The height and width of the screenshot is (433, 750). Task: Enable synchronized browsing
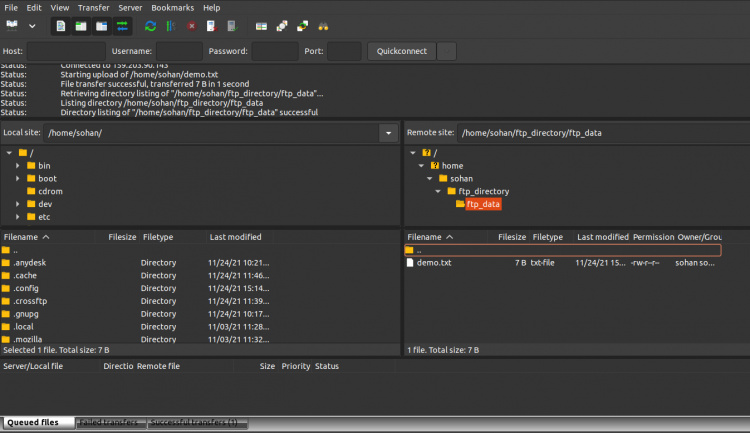tap(302, 26)
